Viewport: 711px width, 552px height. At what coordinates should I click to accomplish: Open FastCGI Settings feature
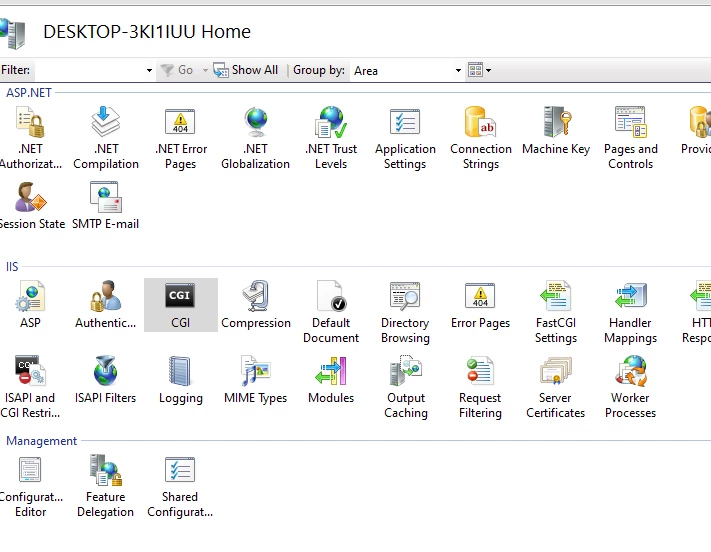(x=556, y=312)
